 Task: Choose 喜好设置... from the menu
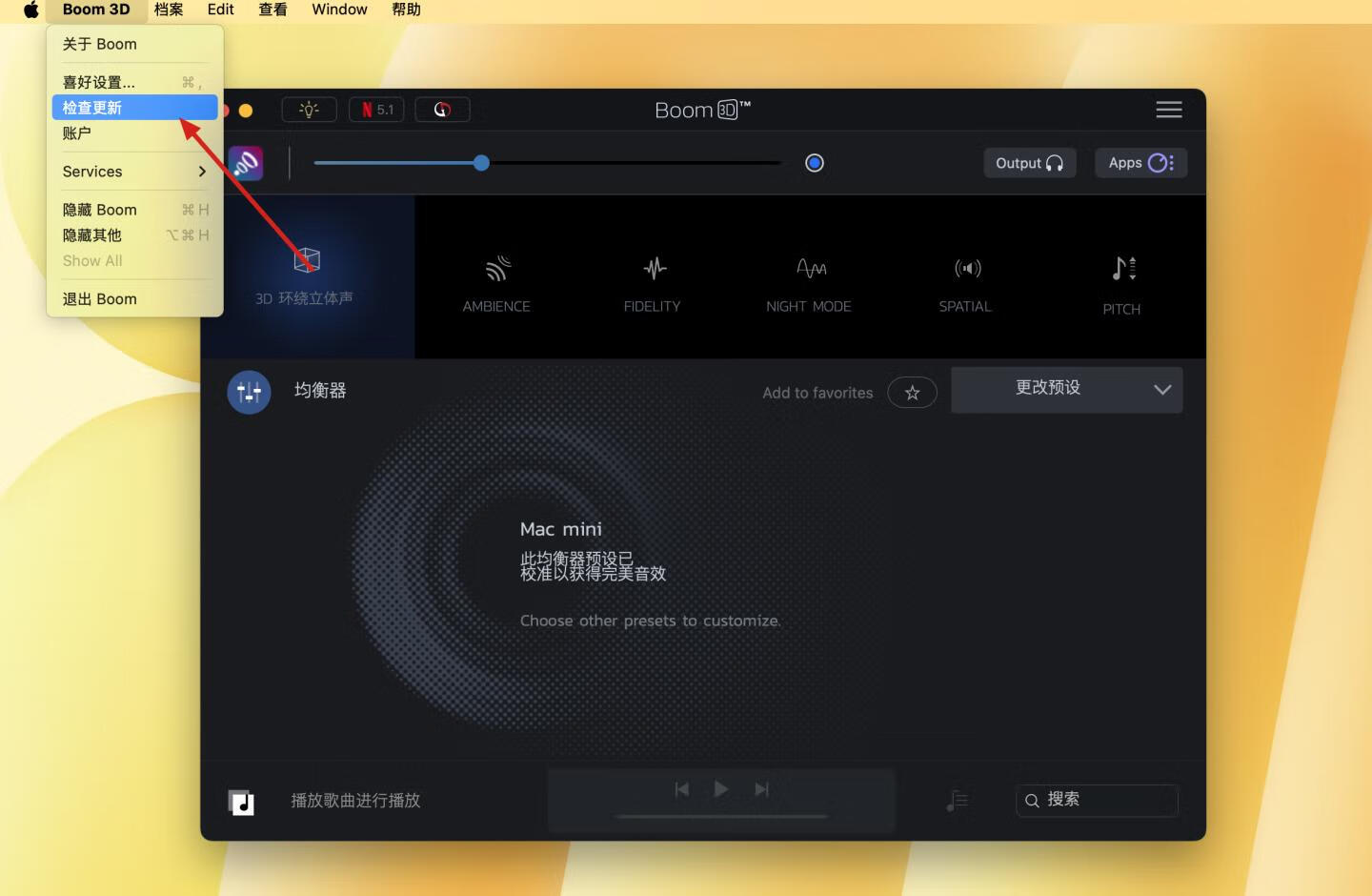pos(134,82)
